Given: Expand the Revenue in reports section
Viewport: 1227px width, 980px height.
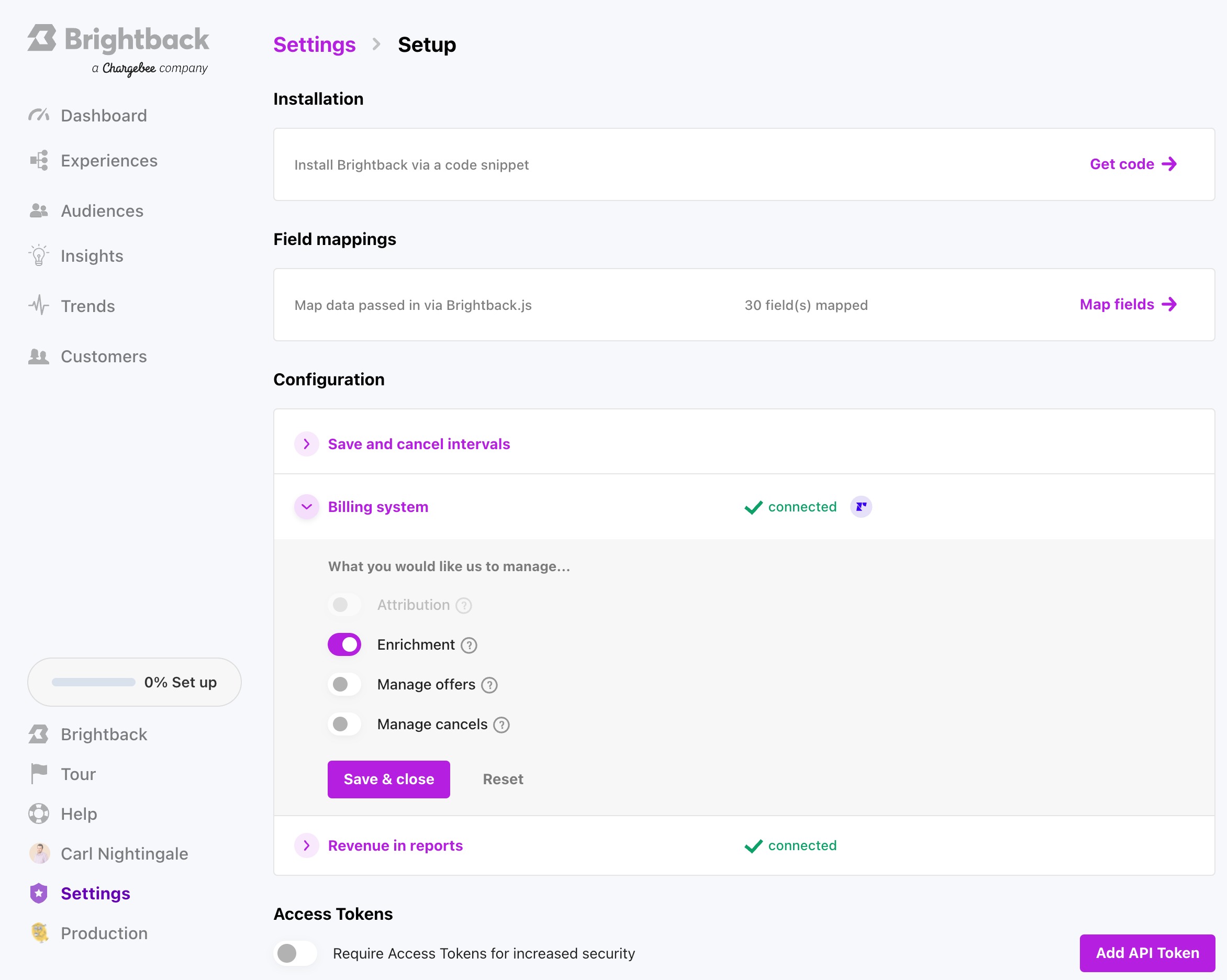Looking at the screenshot, I should pyautogui.click(x=307, y=845).
